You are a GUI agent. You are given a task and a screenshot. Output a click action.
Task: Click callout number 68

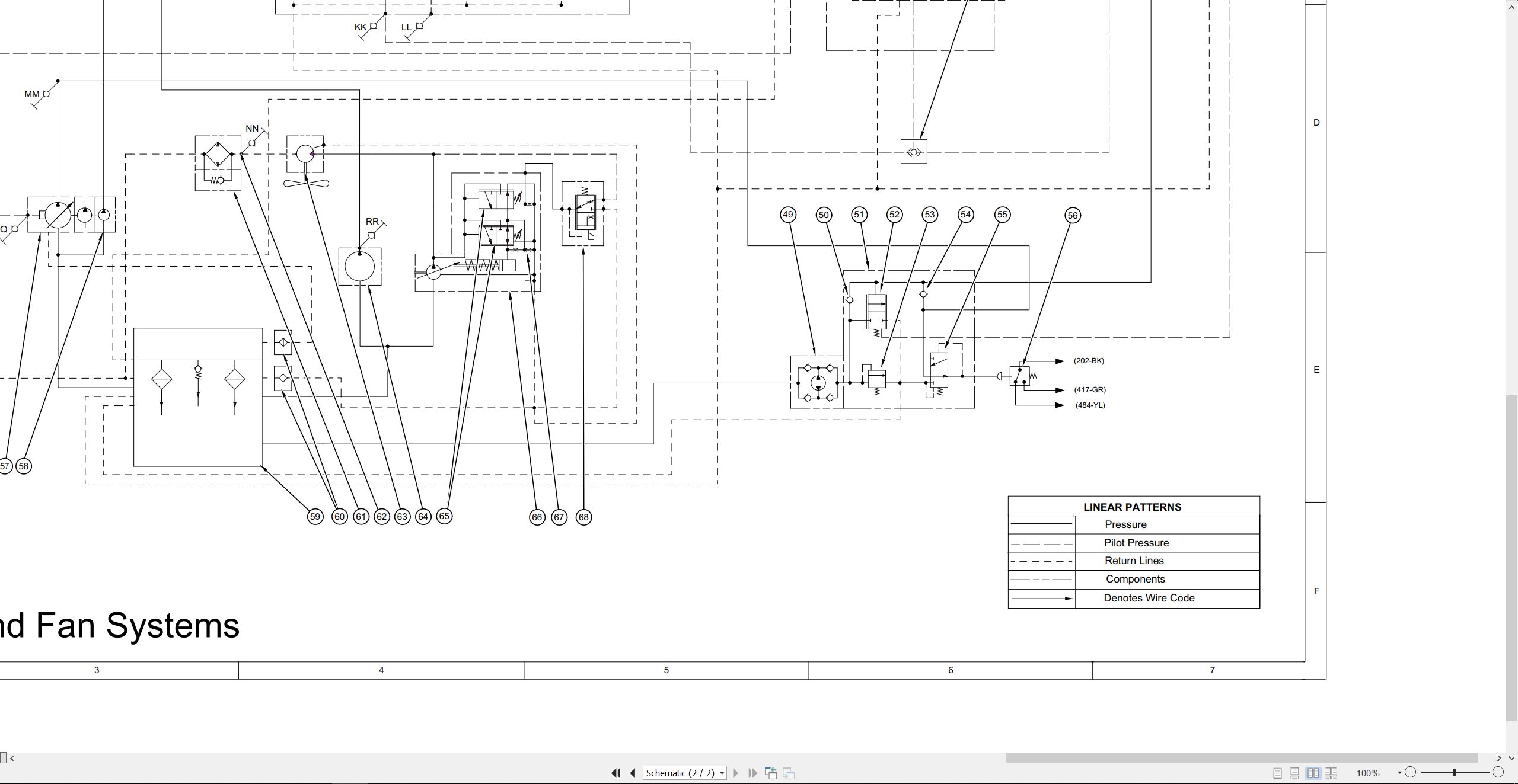click(x=583, y=517)
